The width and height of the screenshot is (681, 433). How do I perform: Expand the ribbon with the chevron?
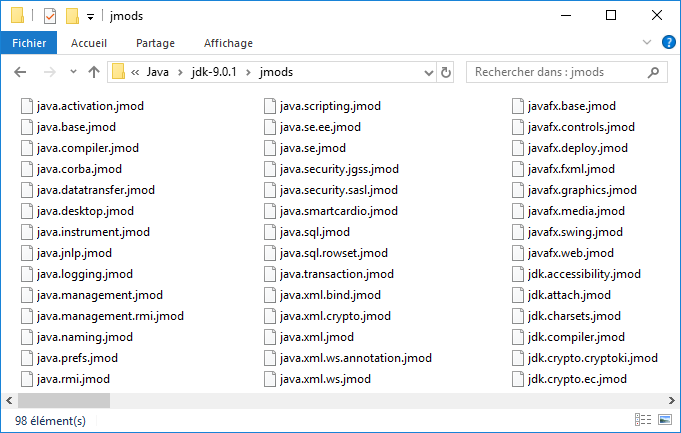click(x=647, y=42)
